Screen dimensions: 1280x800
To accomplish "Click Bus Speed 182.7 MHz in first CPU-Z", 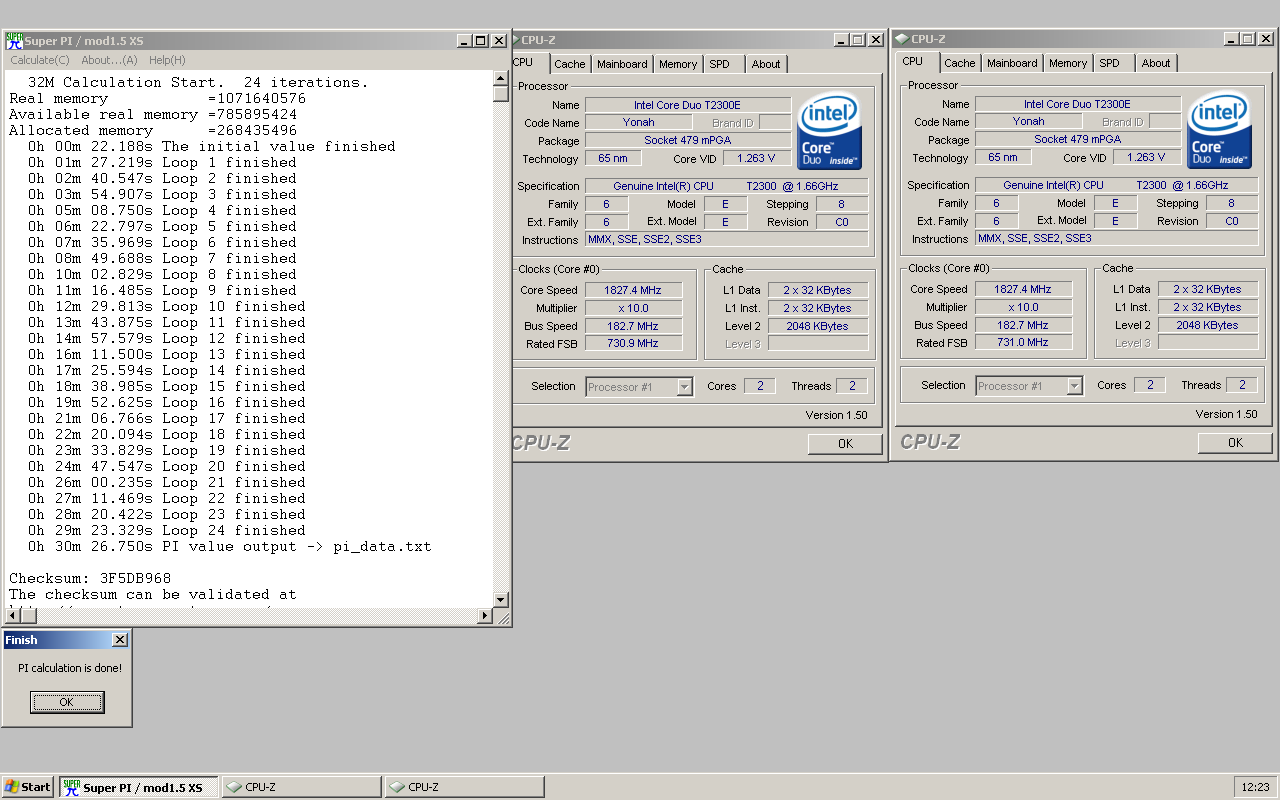I will (x=632, y=326).
